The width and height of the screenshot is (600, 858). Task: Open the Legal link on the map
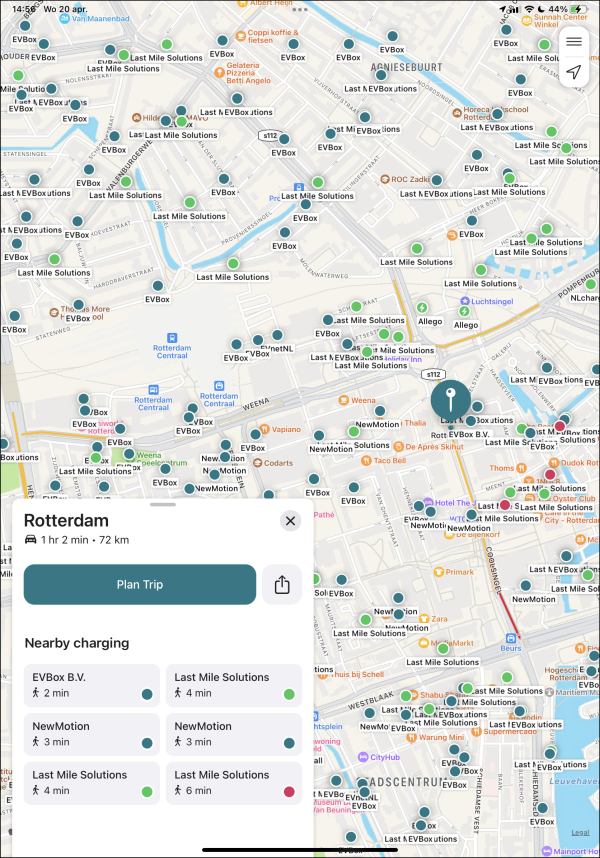tap(580, 832)
